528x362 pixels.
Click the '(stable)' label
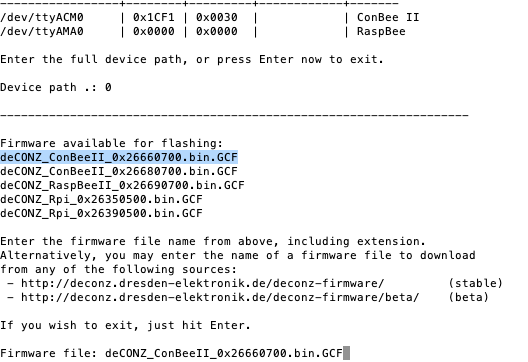475,283
